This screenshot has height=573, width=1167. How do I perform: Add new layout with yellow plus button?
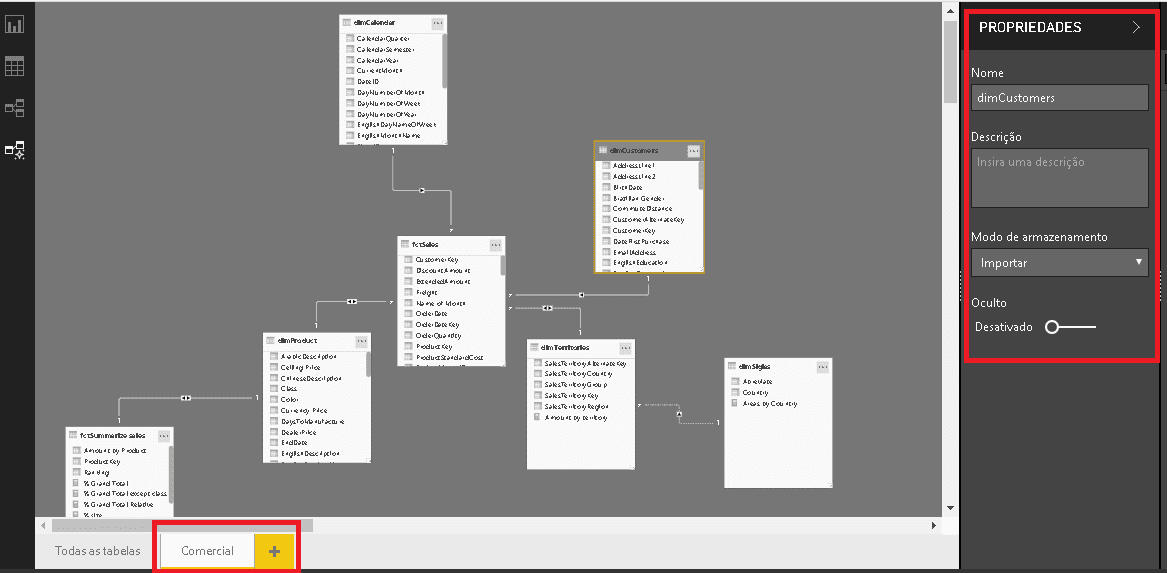(274, 551)
